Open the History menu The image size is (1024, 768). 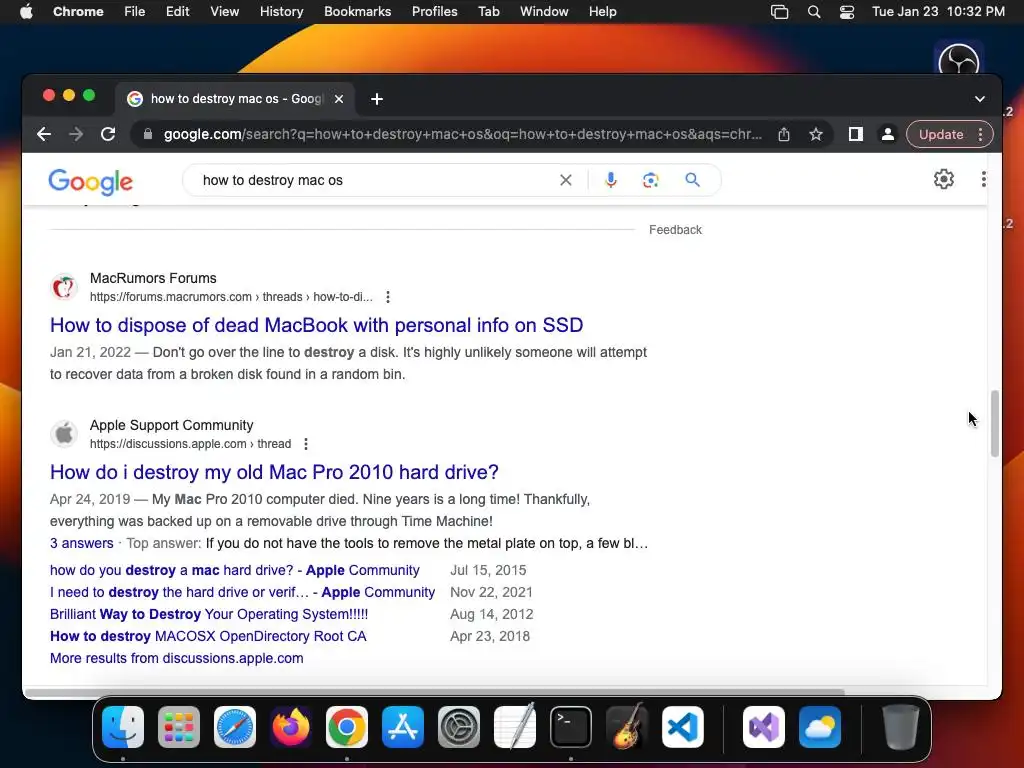coord(281,12)
